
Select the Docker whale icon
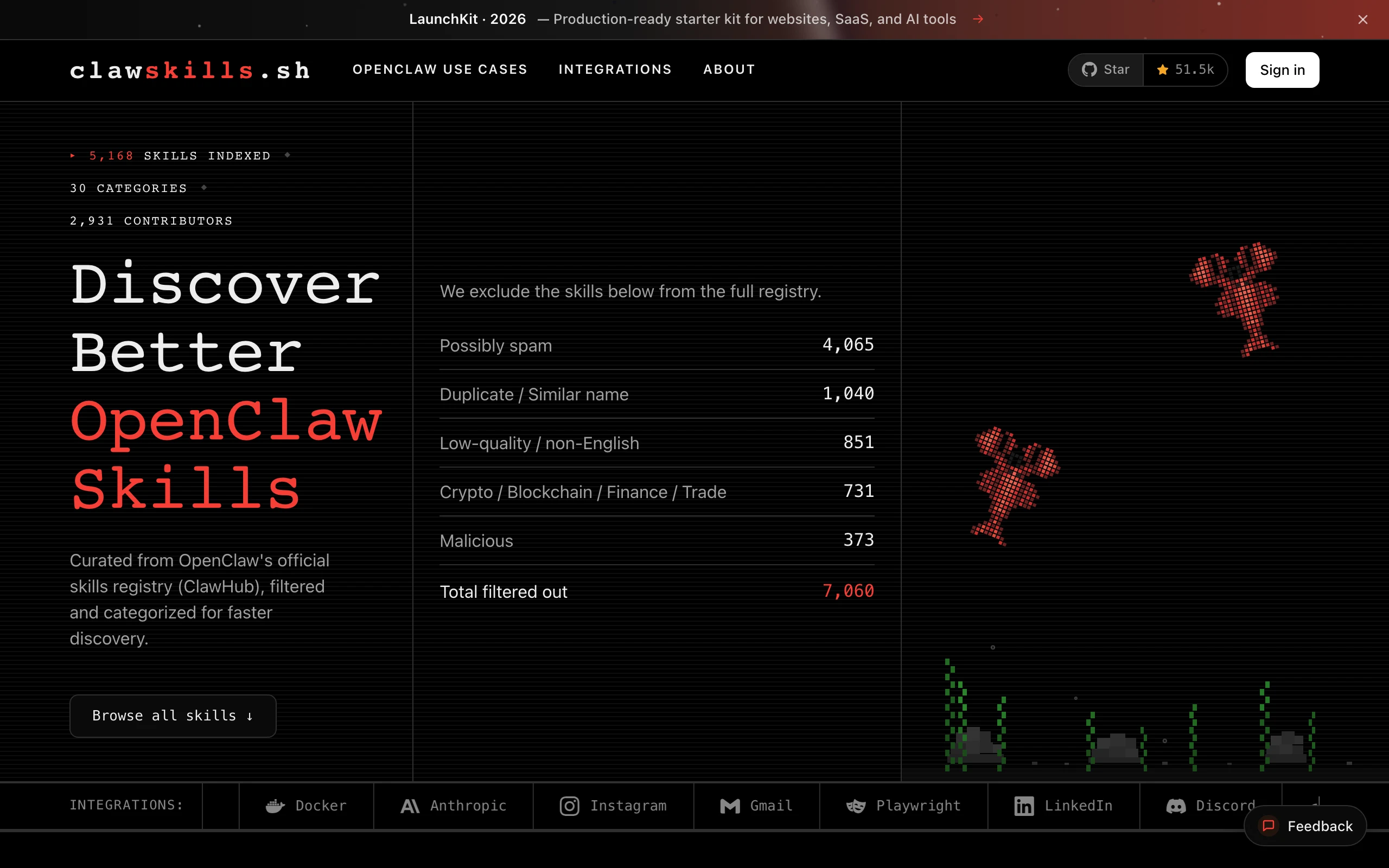(x=276, y=806)
